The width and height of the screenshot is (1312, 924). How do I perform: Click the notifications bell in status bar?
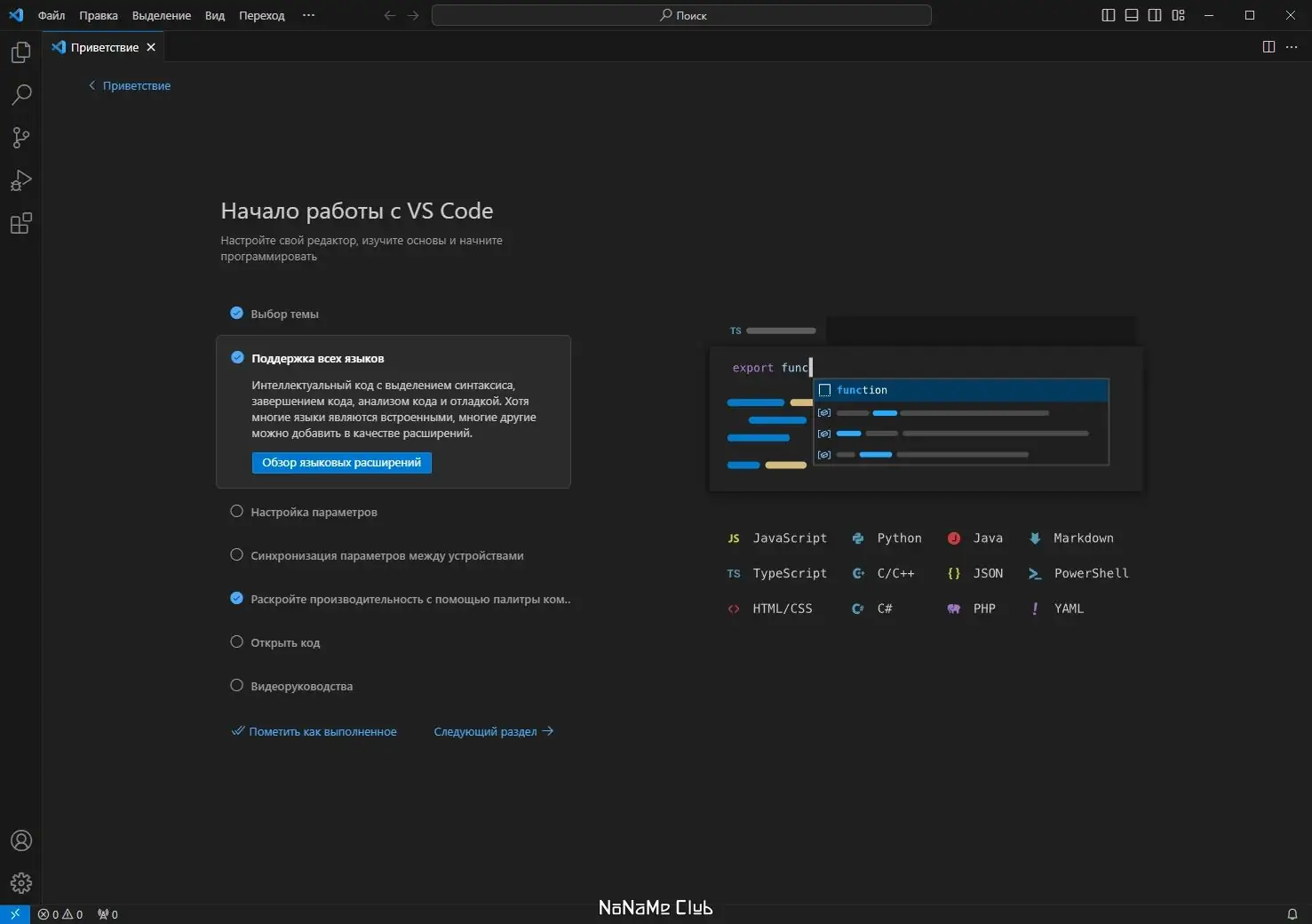coord(1292,914)
